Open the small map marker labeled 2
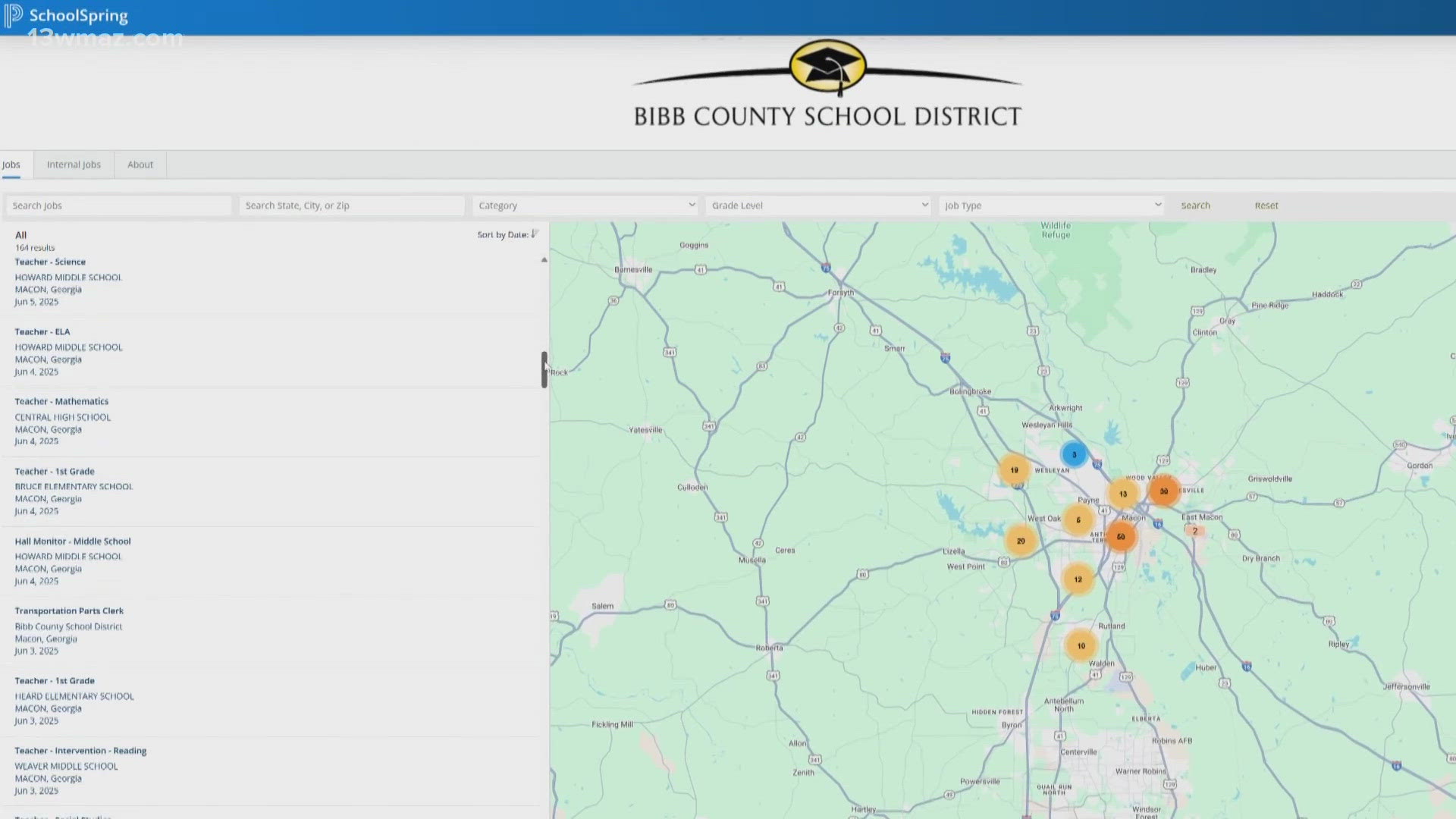 point(1194,531)
